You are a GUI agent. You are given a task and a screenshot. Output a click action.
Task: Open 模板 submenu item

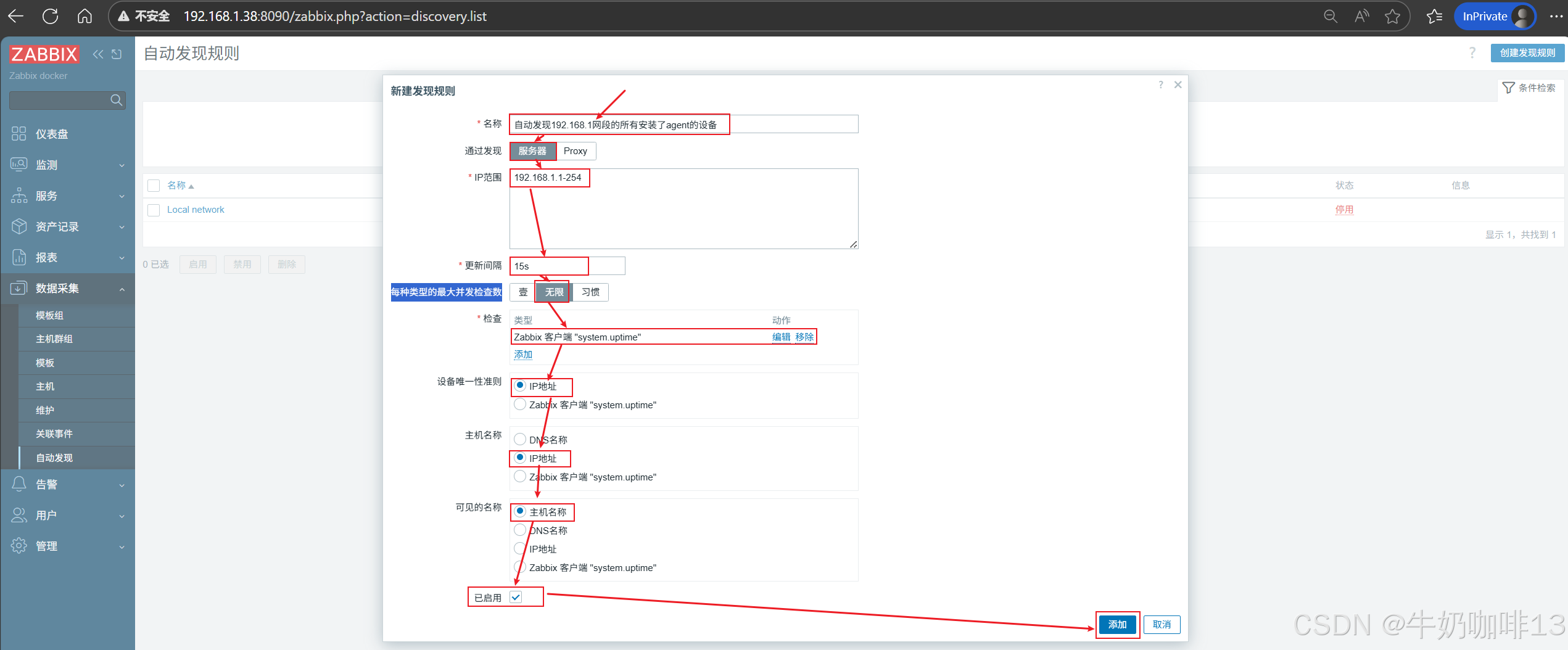click(76, 363)
